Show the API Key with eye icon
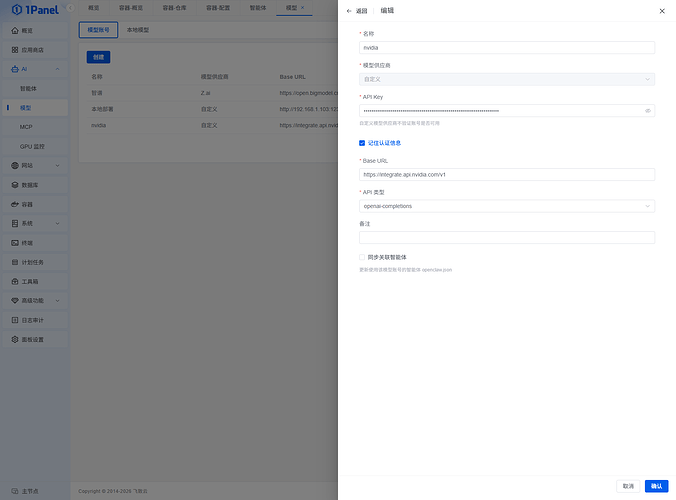 (x=647, y=111)
